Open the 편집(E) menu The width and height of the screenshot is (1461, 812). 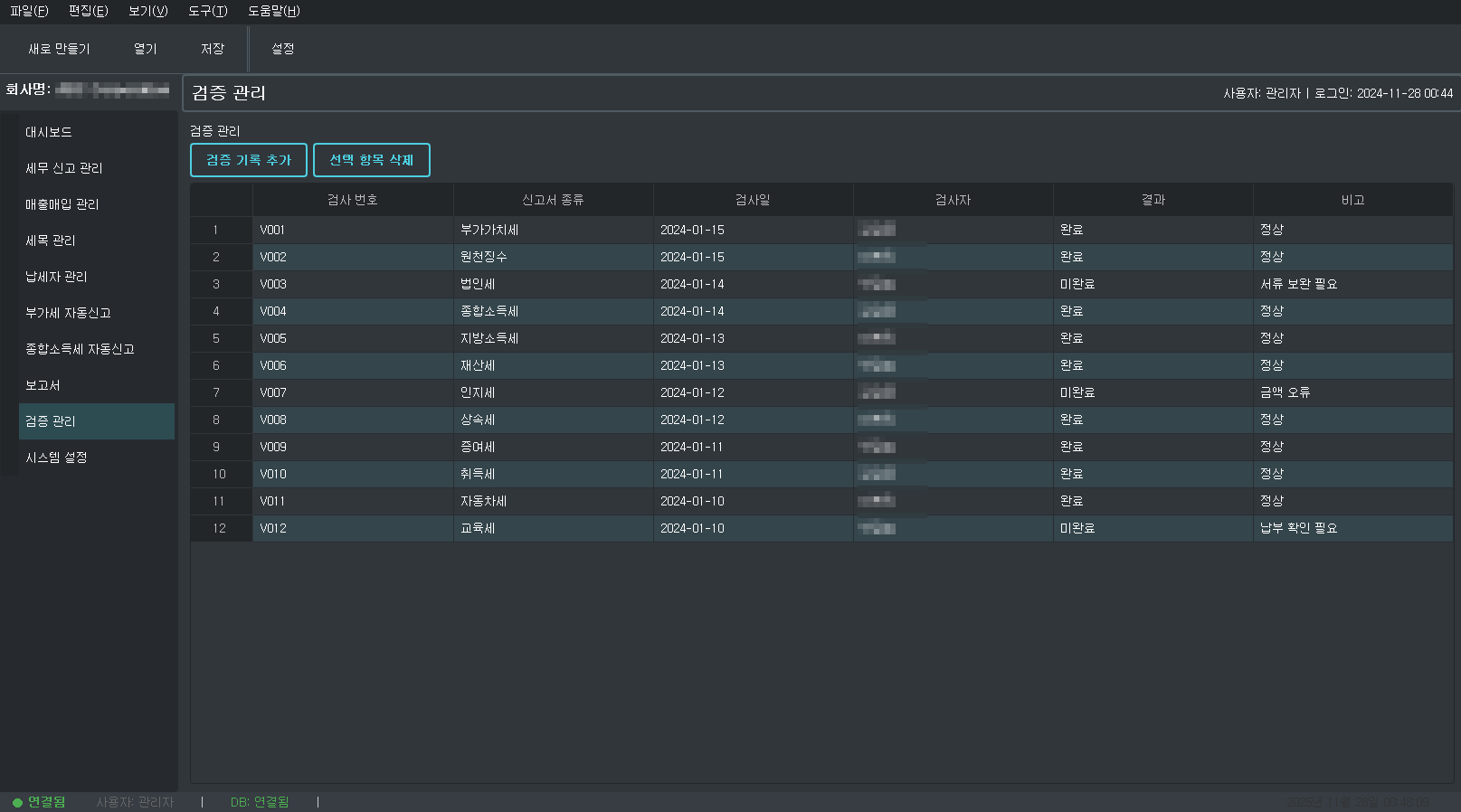[88, 11]
